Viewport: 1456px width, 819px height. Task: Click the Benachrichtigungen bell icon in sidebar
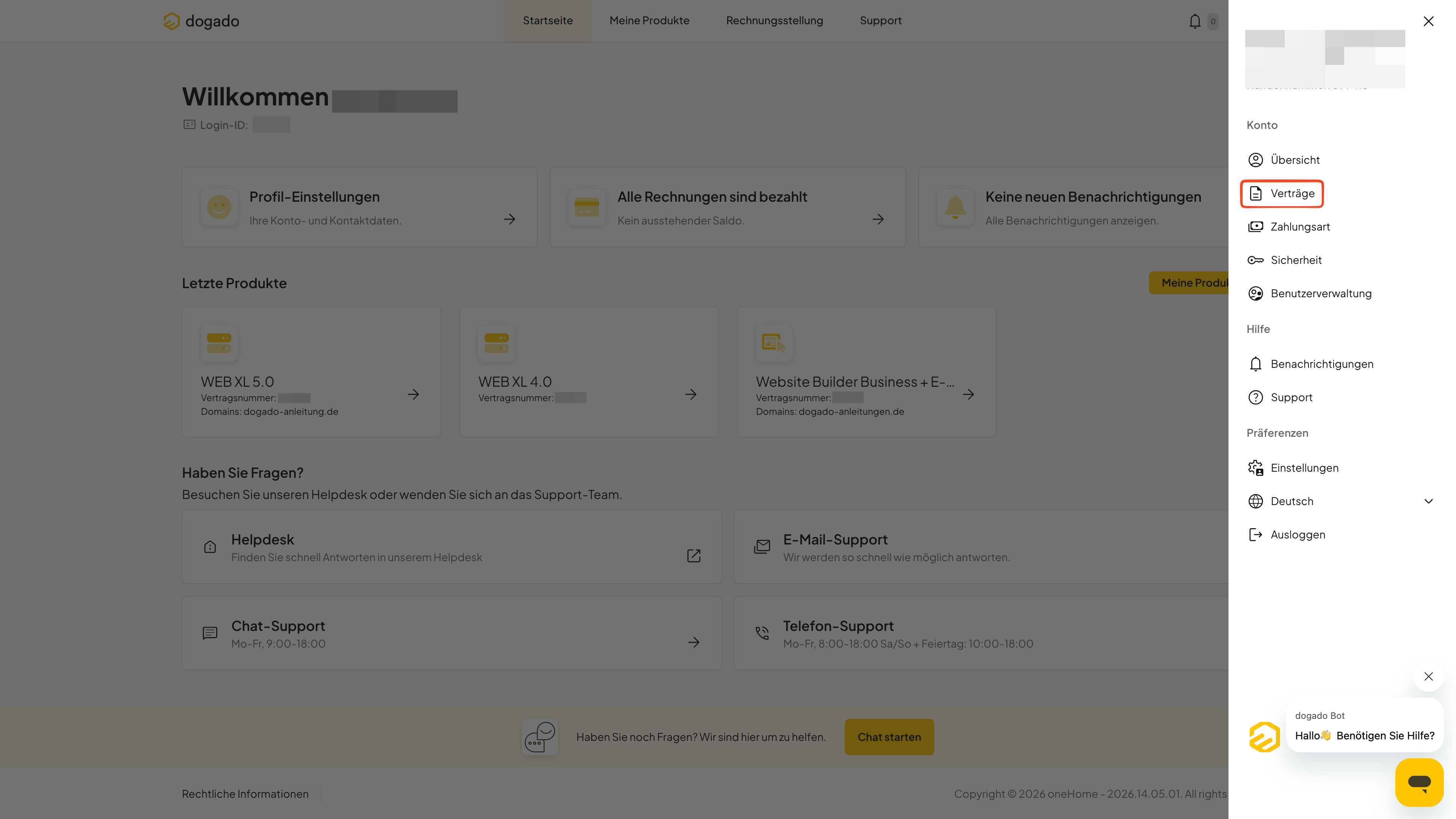tap(1255, 364)
